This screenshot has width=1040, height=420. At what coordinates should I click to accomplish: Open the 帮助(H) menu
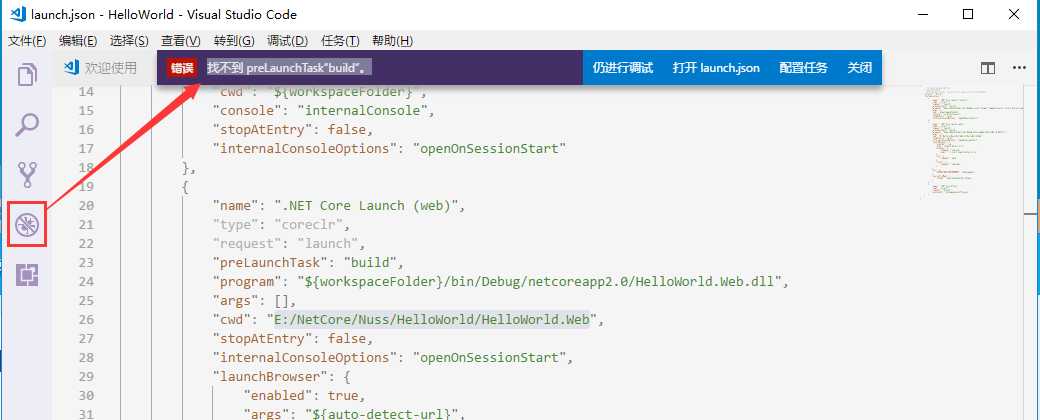(393, 41)
